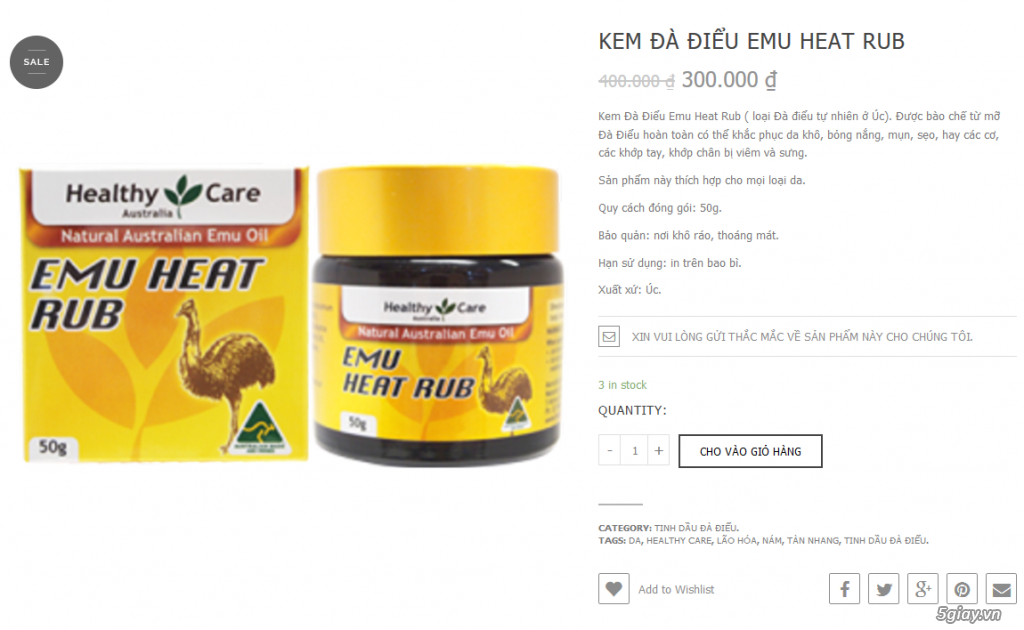Screen dimensions: 1024x630
Task: Open category TINH DẦU ĐÀ ĐIỂU
Action: click(696, 528)
